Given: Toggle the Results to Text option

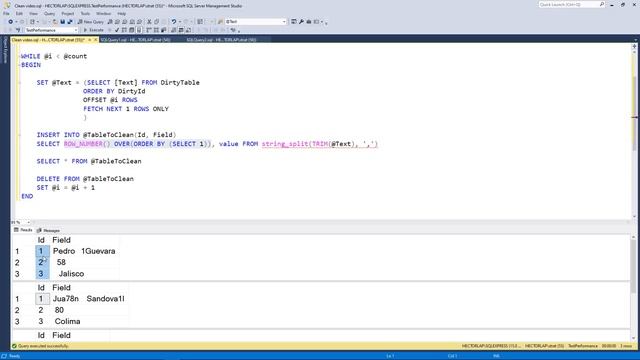Looking at the screenshot, I should [173, 30].
